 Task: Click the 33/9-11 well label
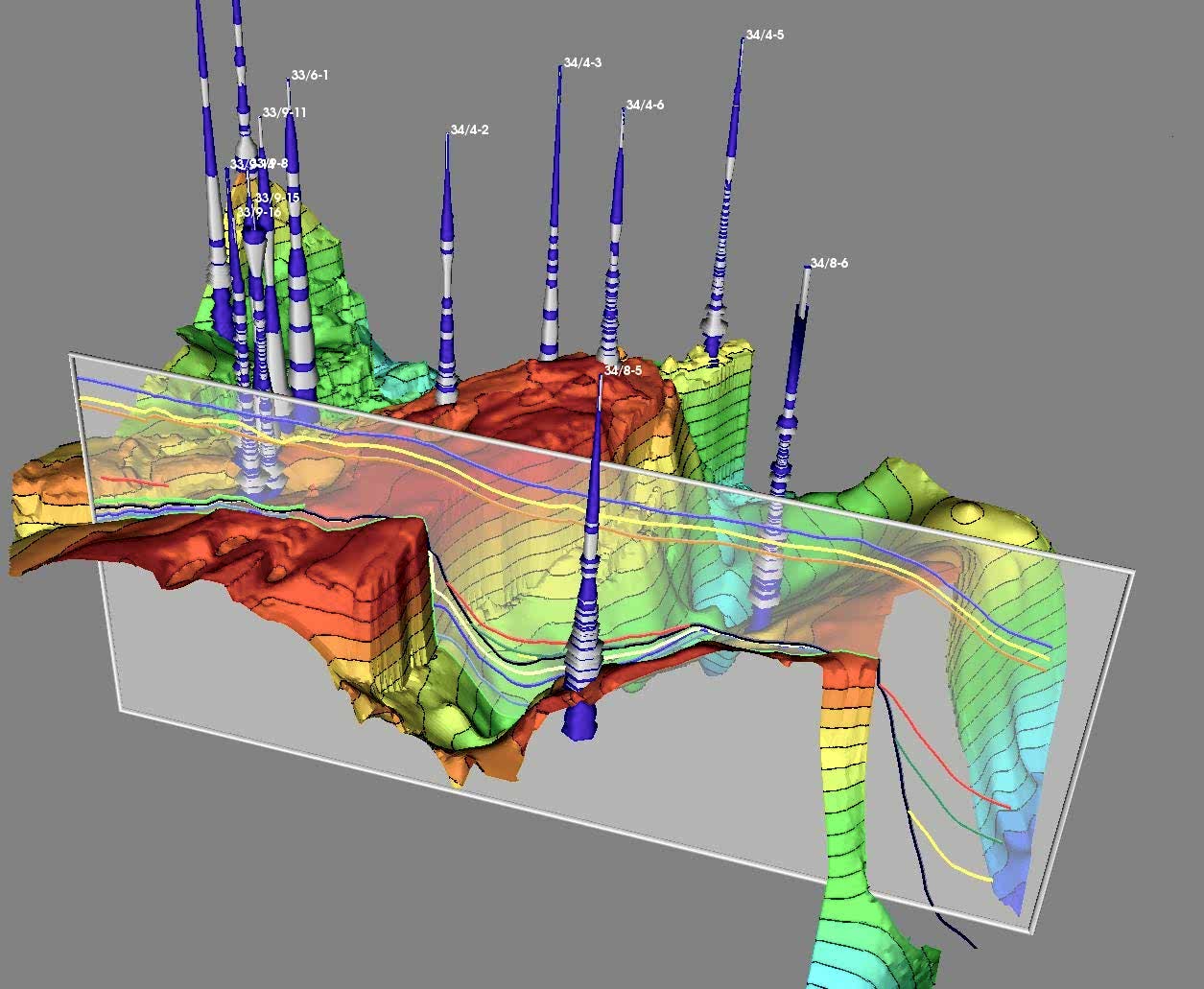coord(285,113)
